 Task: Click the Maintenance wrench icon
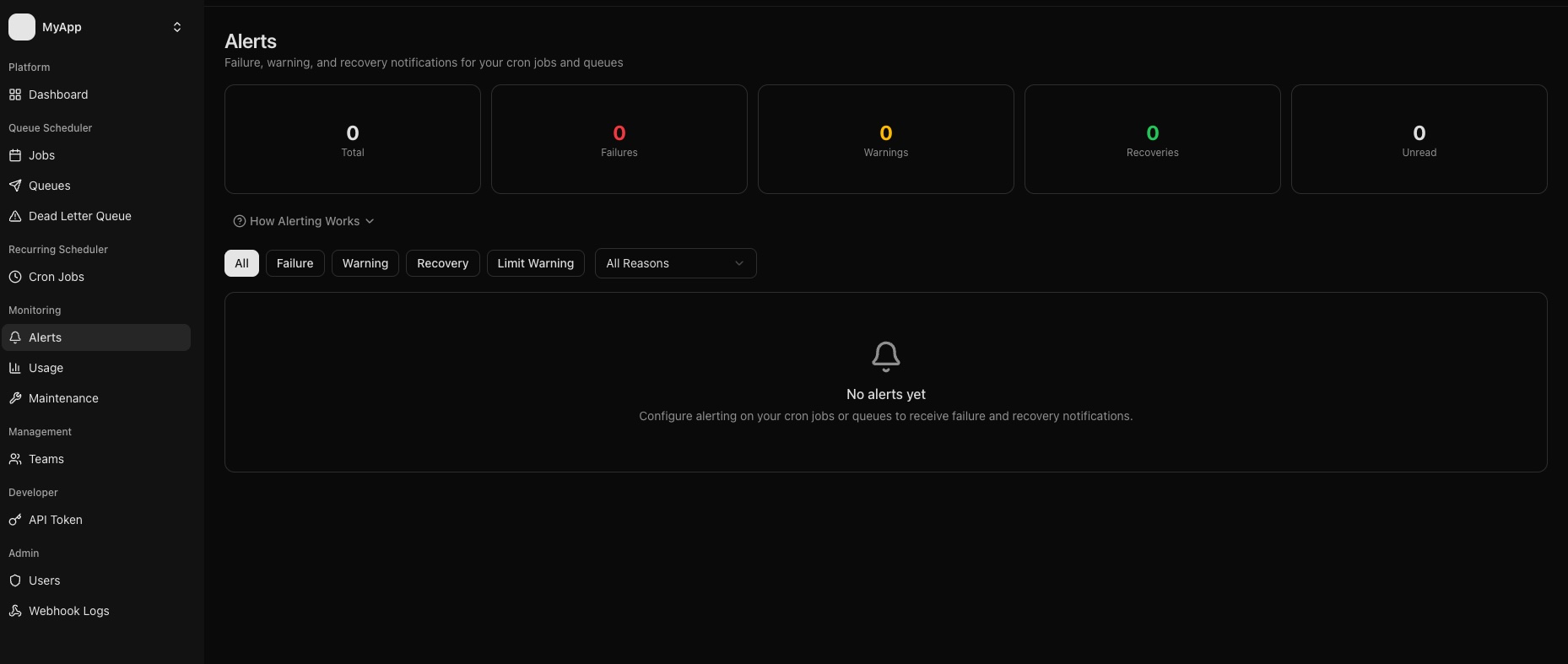point(15,398)
